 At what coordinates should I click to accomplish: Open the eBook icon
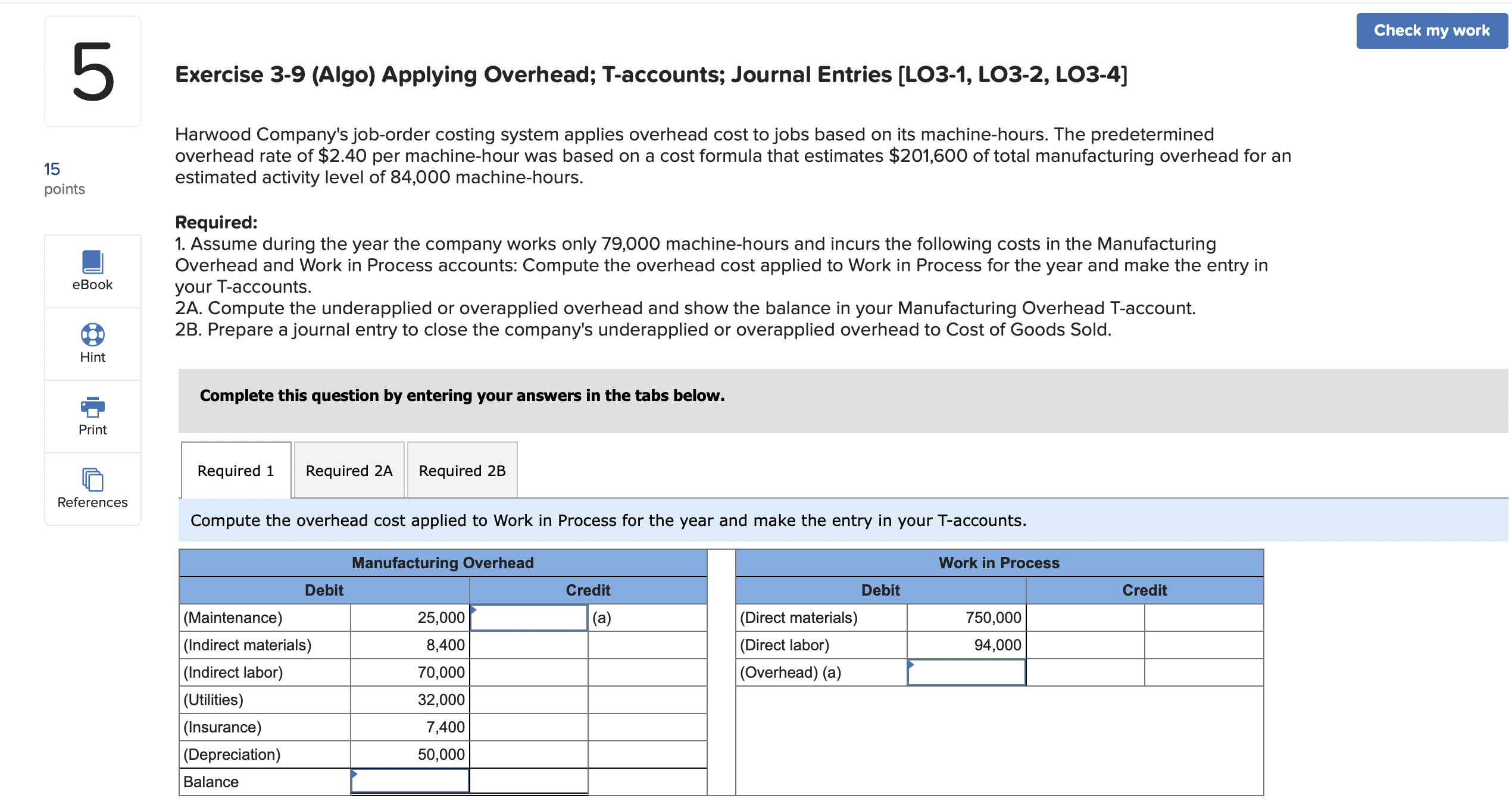point(92,262)
